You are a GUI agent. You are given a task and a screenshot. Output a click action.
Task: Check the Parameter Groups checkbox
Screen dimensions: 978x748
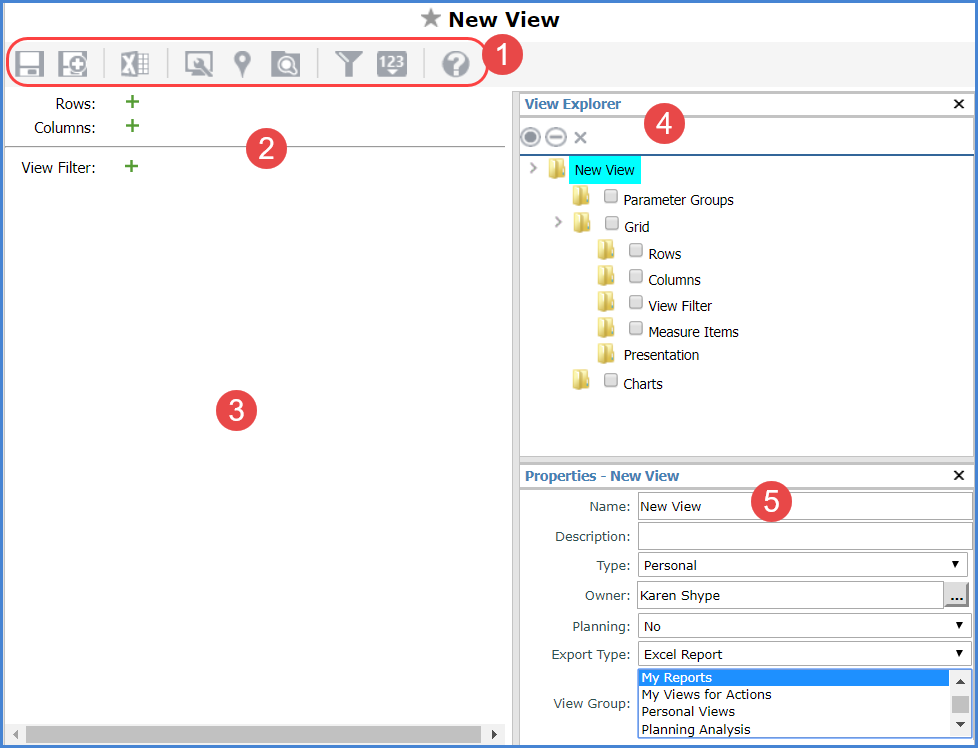coord(611,197)
